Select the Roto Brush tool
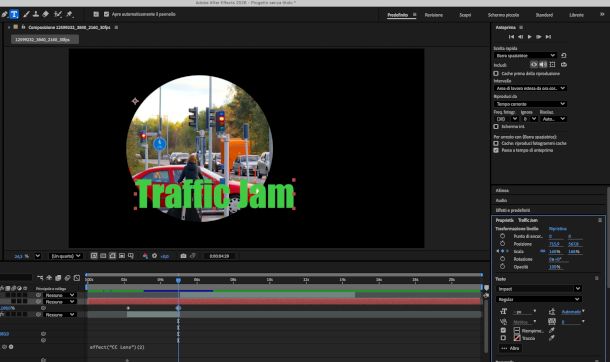 (x=58, y=14)
